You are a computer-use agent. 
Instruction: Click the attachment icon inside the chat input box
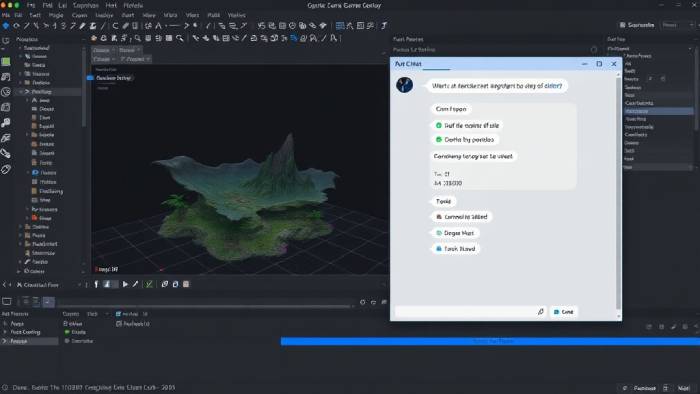[541, 311]
